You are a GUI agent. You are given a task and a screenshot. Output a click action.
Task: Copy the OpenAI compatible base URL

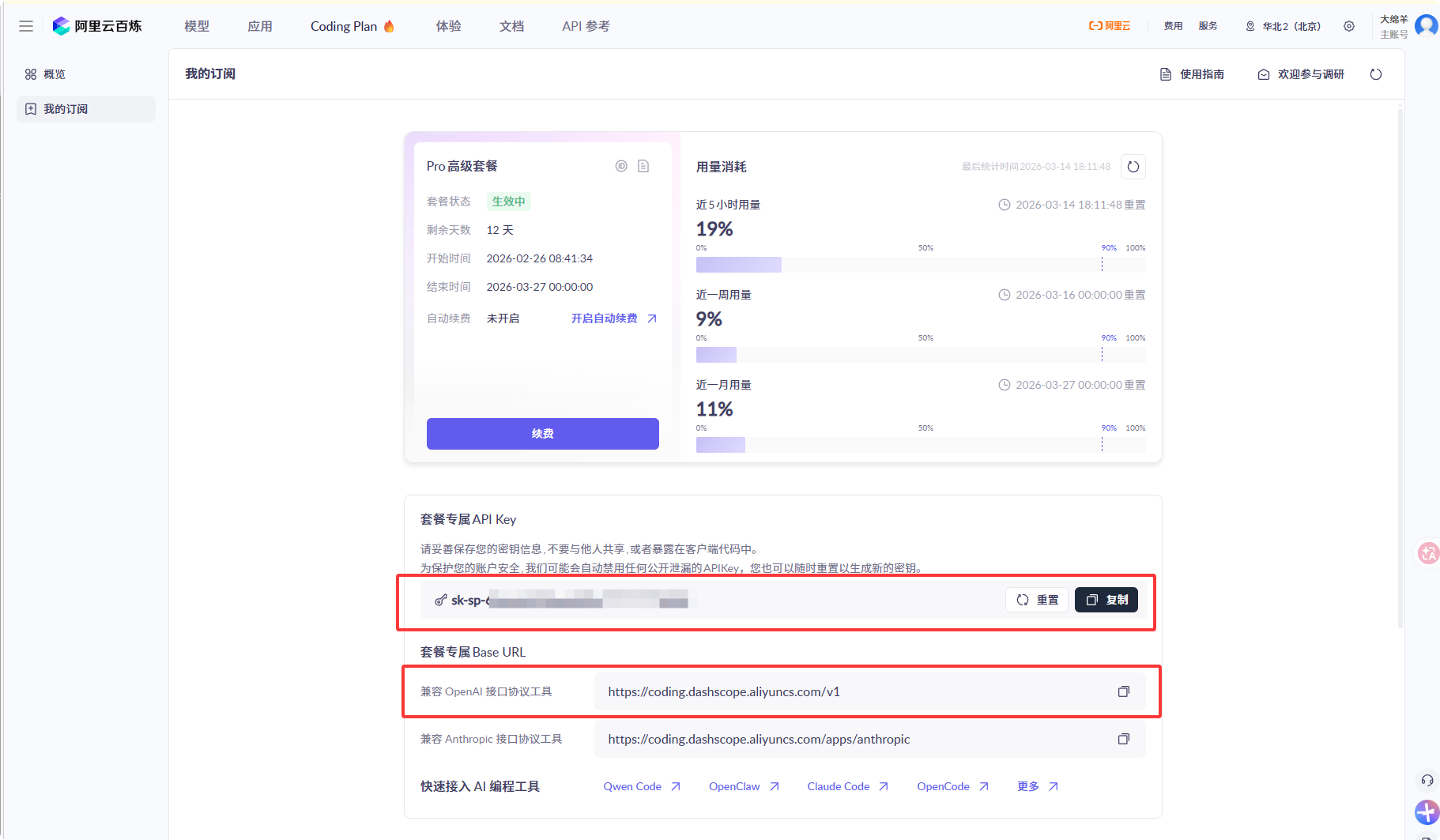pyautogui.click(x=1123, y=691)
